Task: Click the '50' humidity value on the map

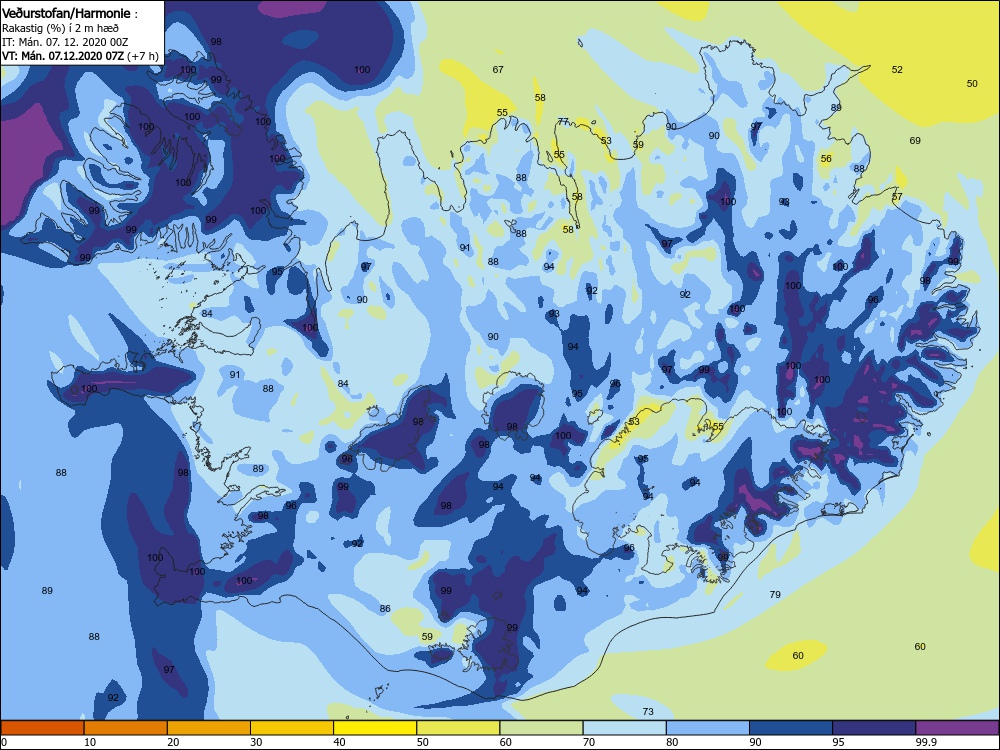Action: 972,84
